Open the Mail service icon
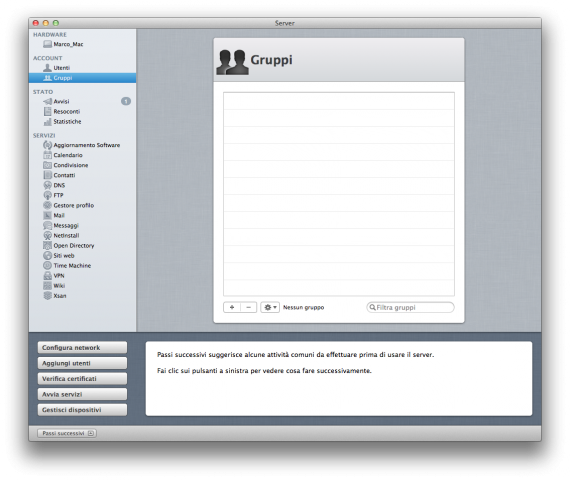Image resolution: width=570 pixels, height=481 pixels. [x=47, y=215]
